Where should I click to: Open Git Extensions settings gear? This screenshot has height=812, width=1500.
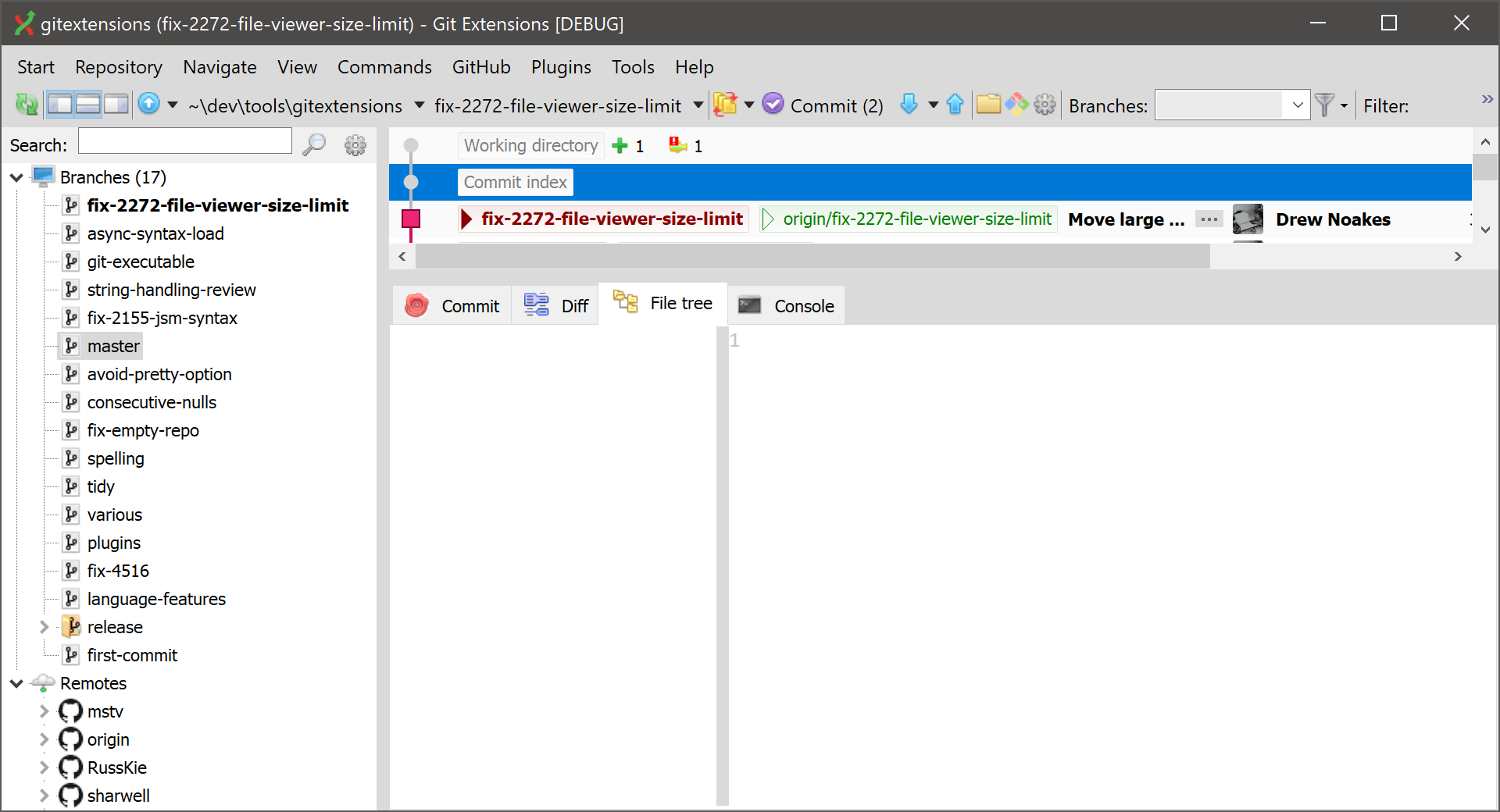(x=1045, y=104)
